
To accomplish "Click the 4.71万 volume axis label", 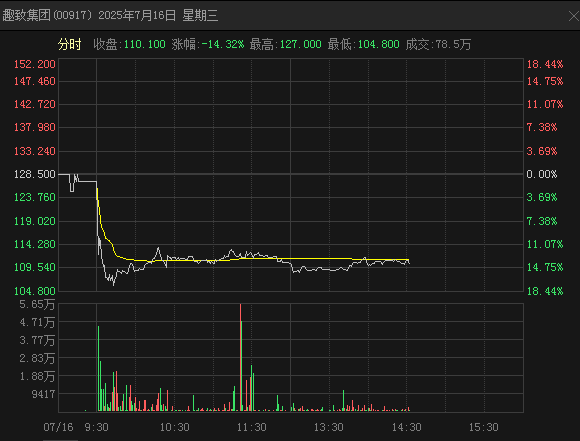I will click(37, 322).
